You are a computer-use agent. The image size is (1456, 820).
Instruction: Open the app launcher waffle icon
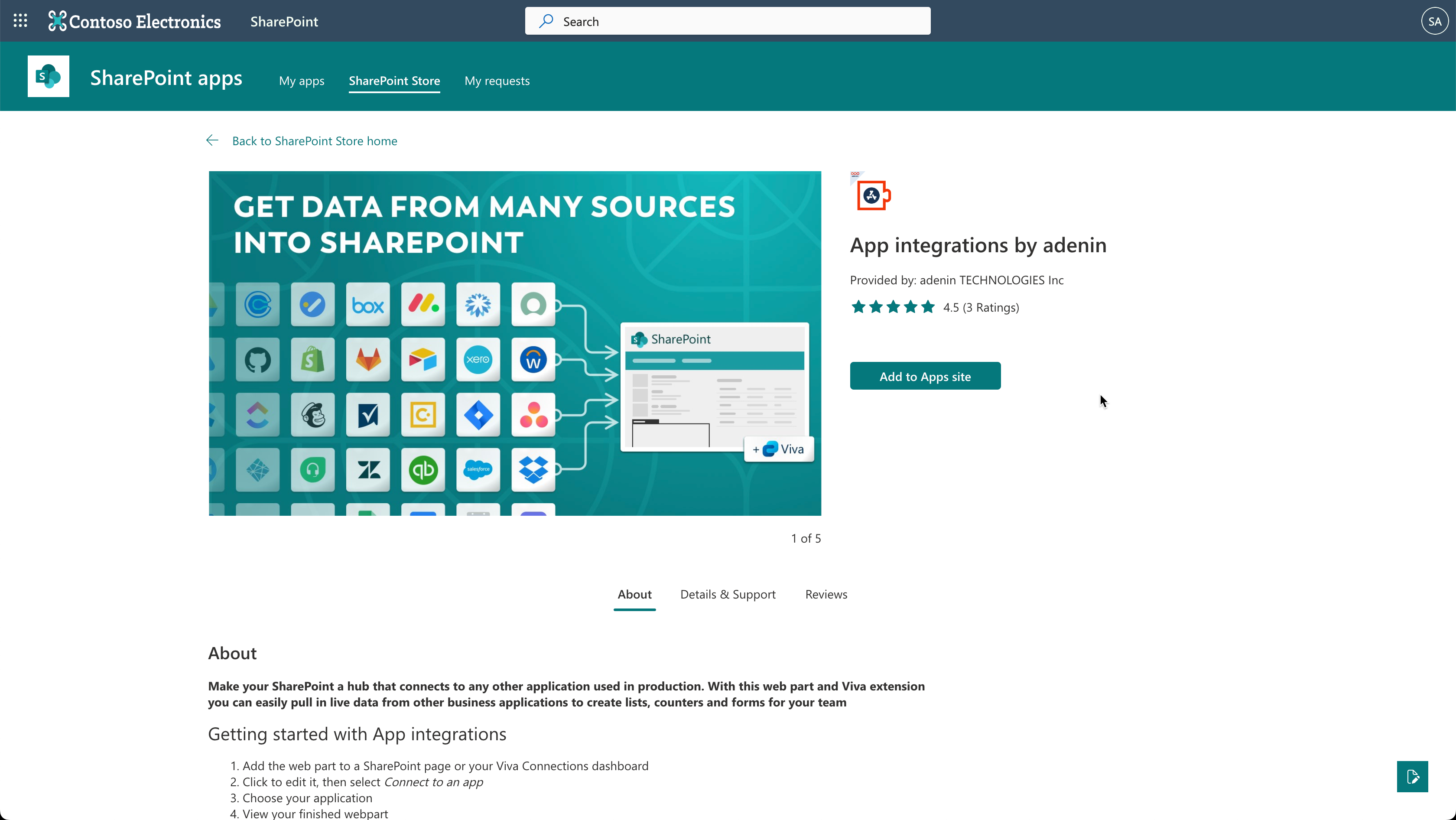[x=20, y=21]
